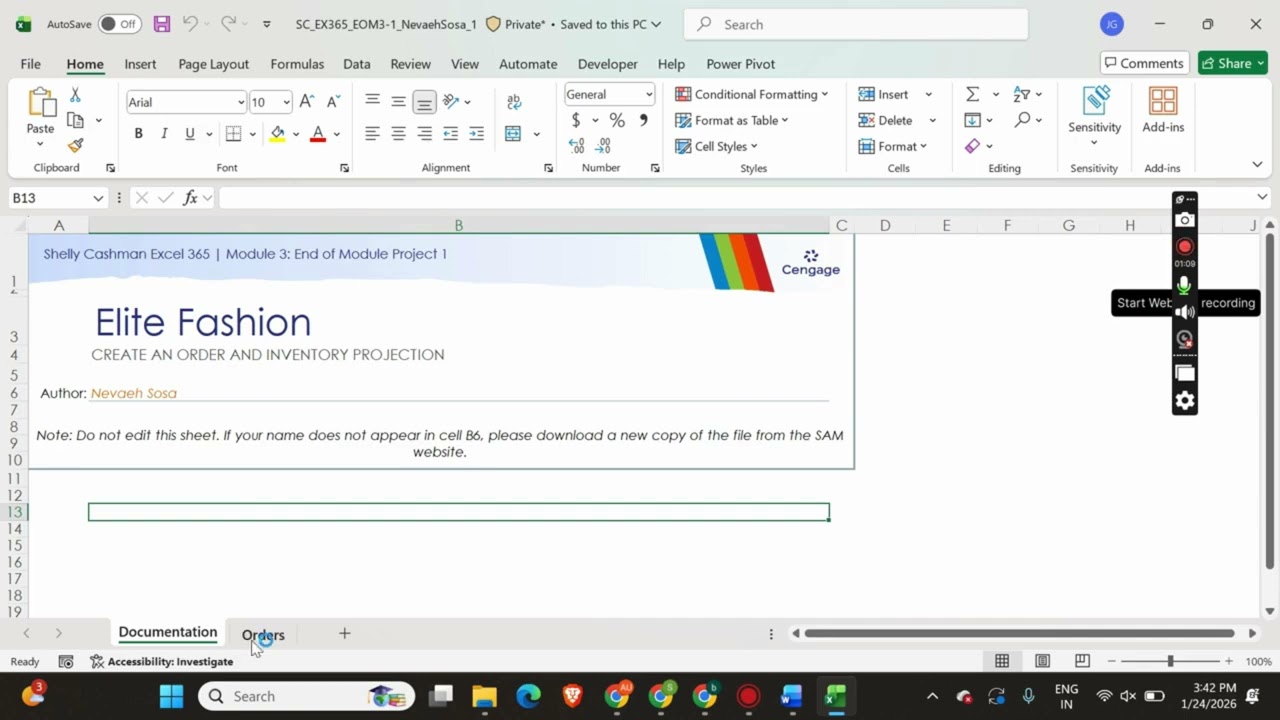Viewport: 1280px width, 720px height.
Task: Open Borders dropdown arrow
Action: (x=252, y=133)
